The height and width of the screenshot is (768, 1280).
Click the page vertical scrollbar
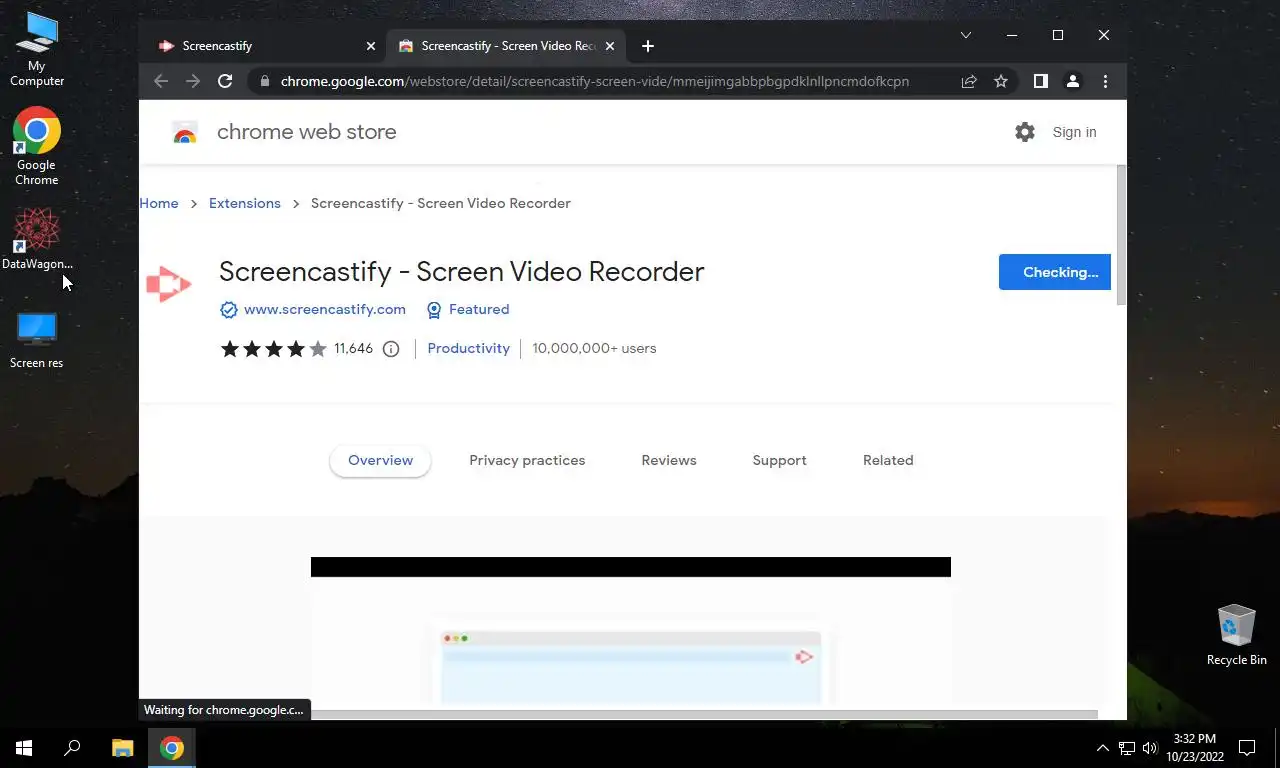click(1121, 235)
